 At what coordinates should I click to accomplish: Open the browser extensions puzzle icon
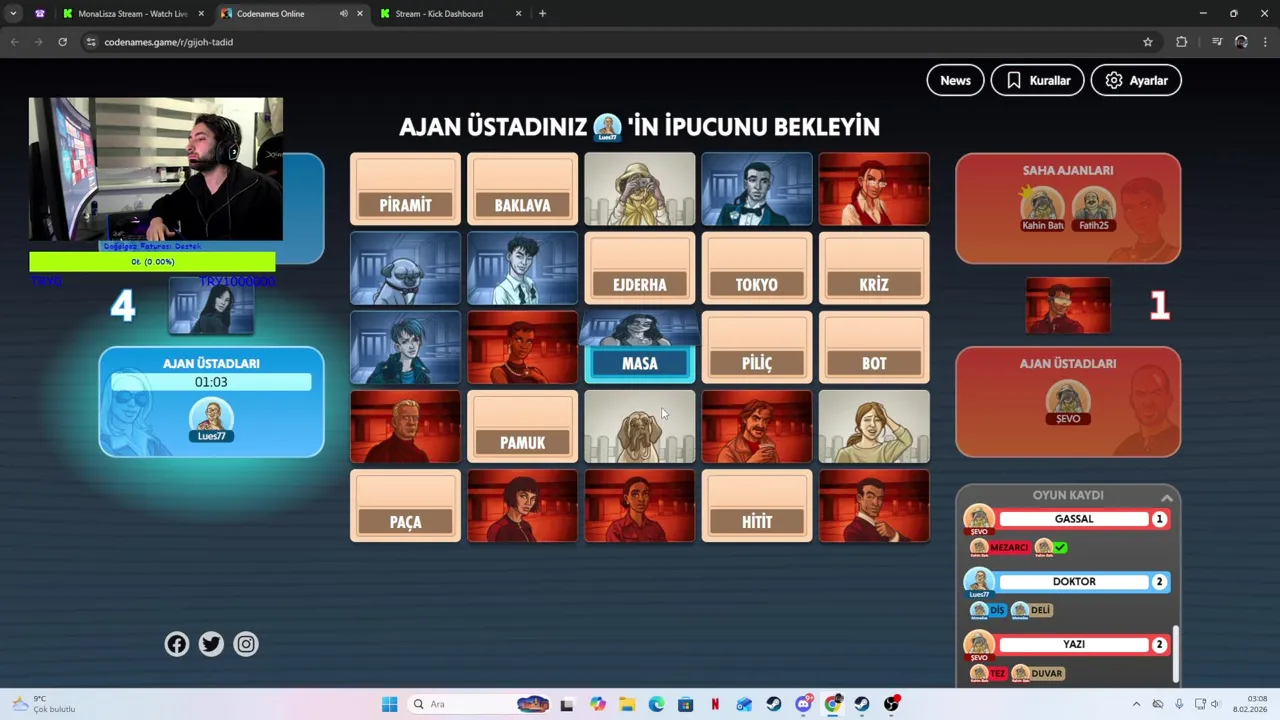tap(1181, 42)
